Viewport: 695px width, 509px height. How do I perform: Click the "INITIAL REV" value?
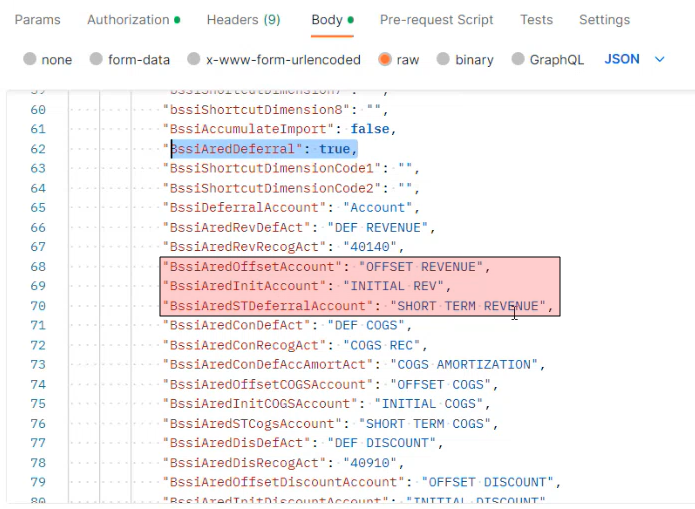(394, 286)
